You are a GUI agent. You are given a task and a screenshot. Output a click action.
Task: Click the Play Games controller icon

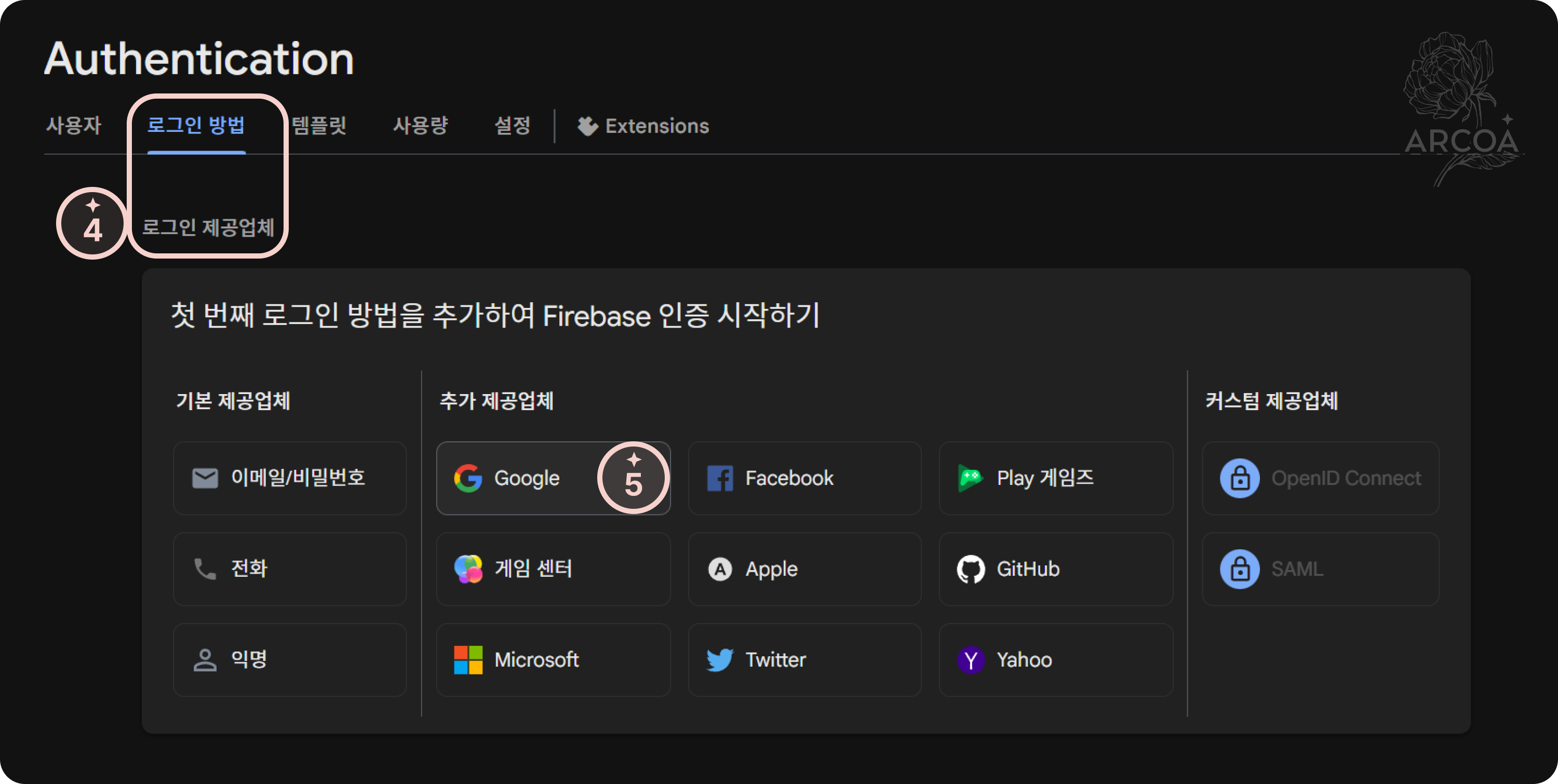(971, 478)
